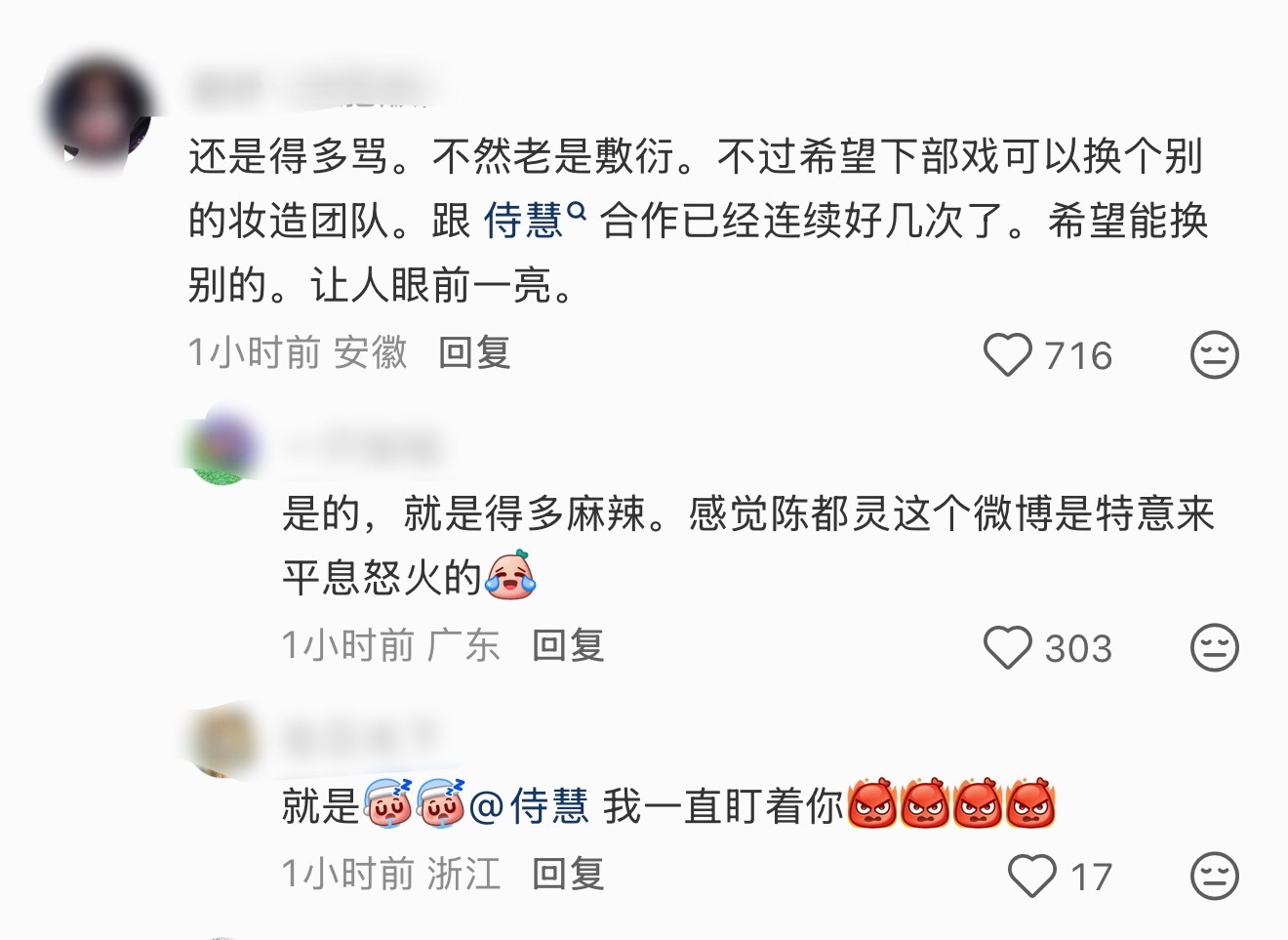Reply to the 广东 comment
Viewport: 1288px width, 940px height.
pyautogui.click(x=568, y=645)
